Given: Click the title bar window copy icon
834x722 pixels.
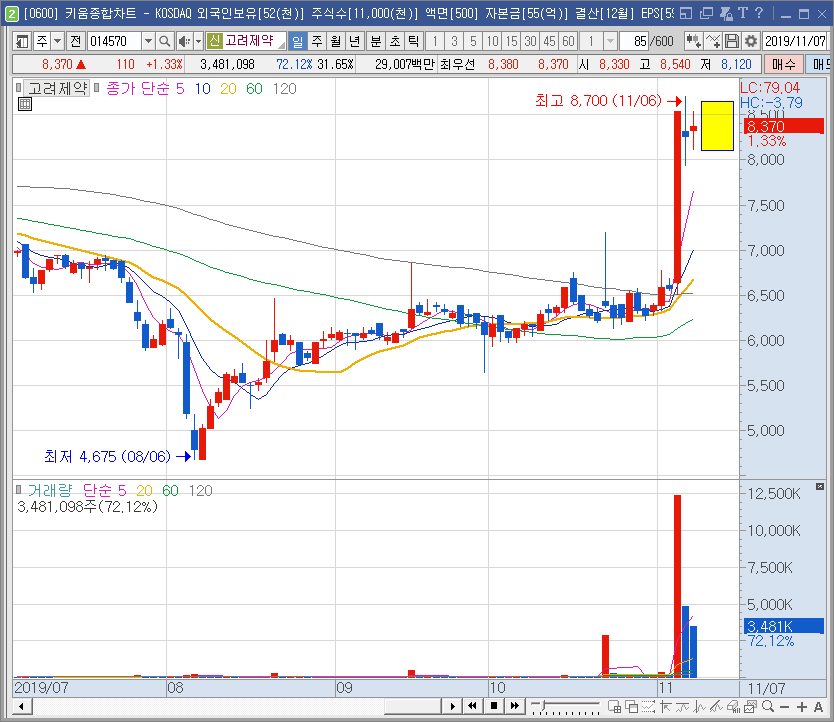Looking at the screenshot, I should click(706, 13).
